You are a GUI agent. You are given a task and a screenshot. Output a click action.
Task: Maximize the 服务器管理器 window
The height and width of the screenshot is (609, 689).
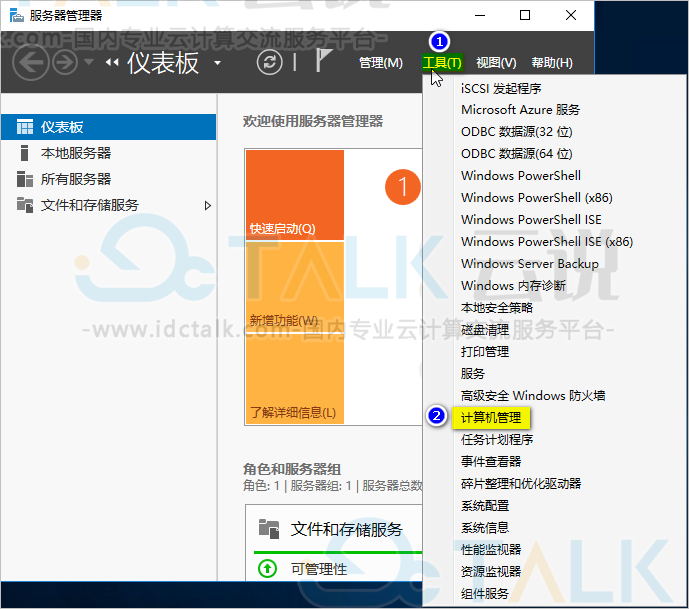point(525,15)
